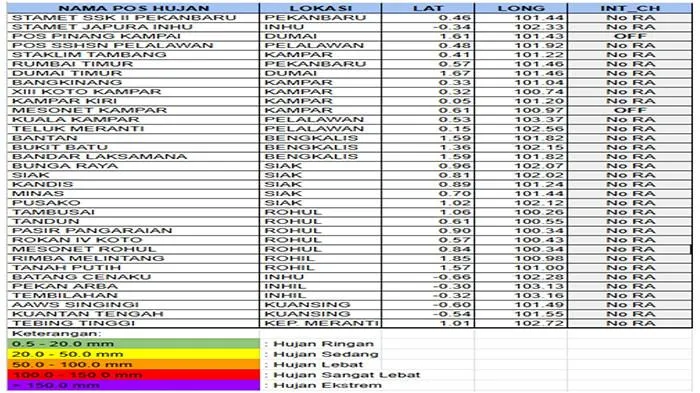
Task: Select the red 100.0 - 150.0 mm cell
Action: point(133,375)
